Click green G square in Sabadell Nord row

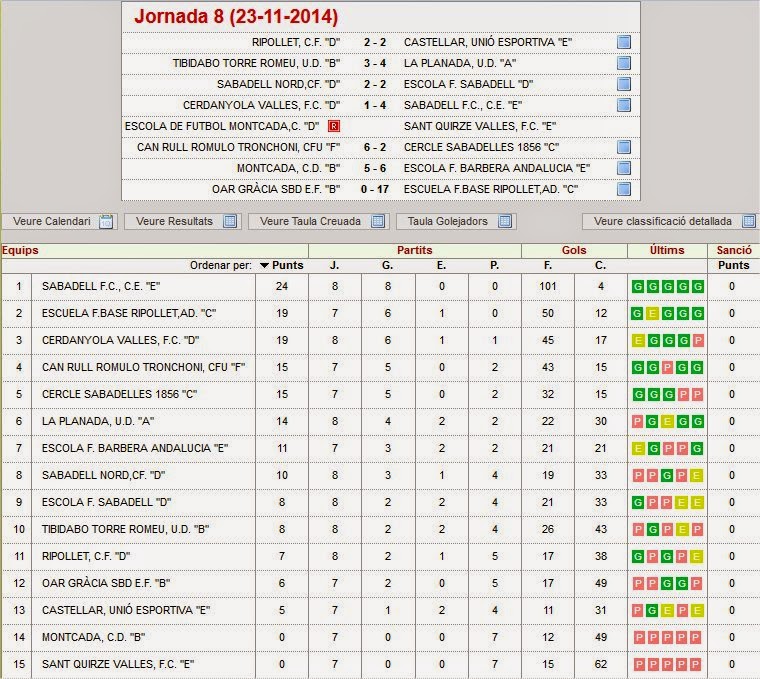(x=667, y=475)
